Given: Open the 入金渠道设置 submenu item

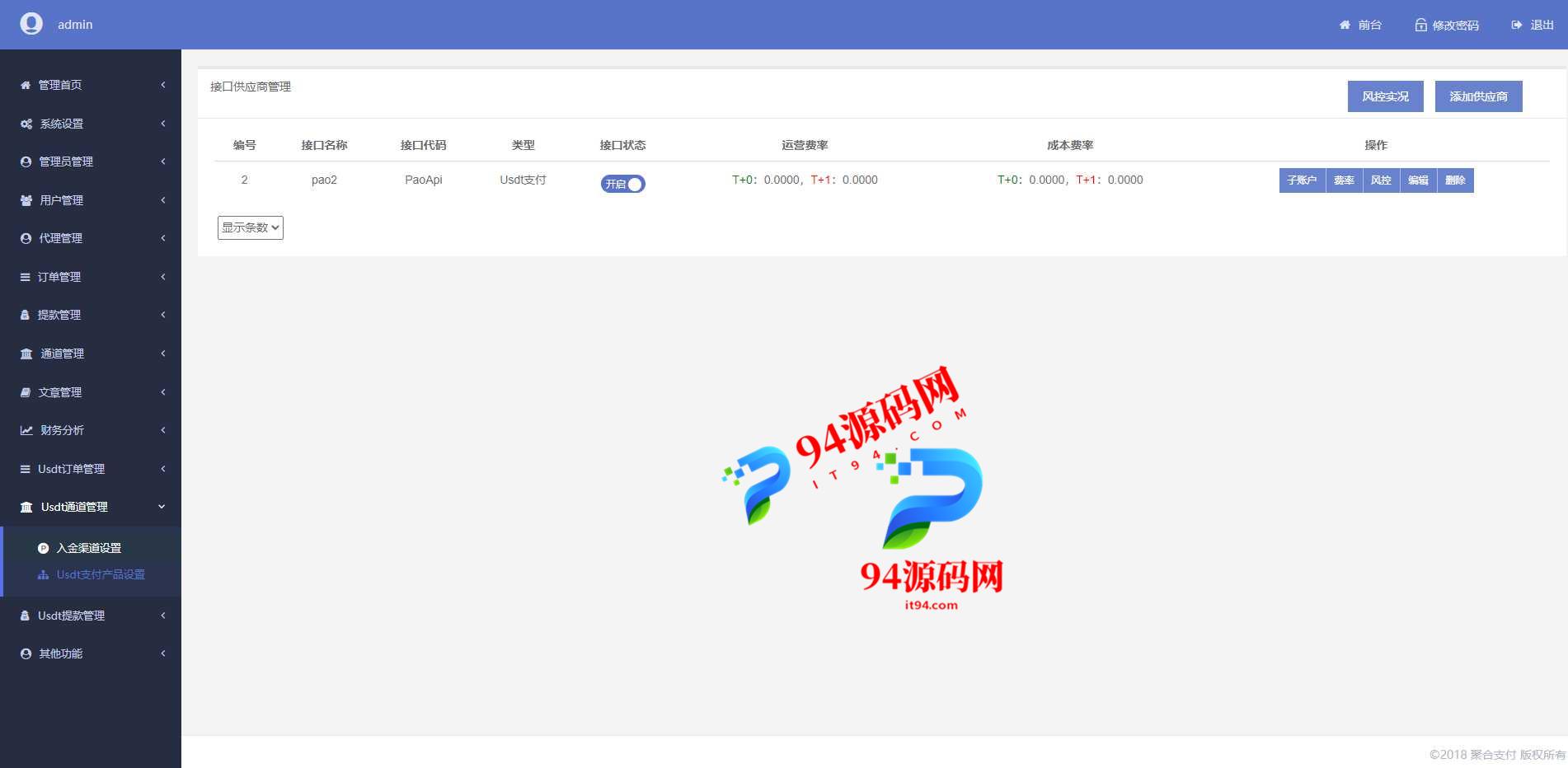Looking at the screenshot, I should (x=89, y=548).
